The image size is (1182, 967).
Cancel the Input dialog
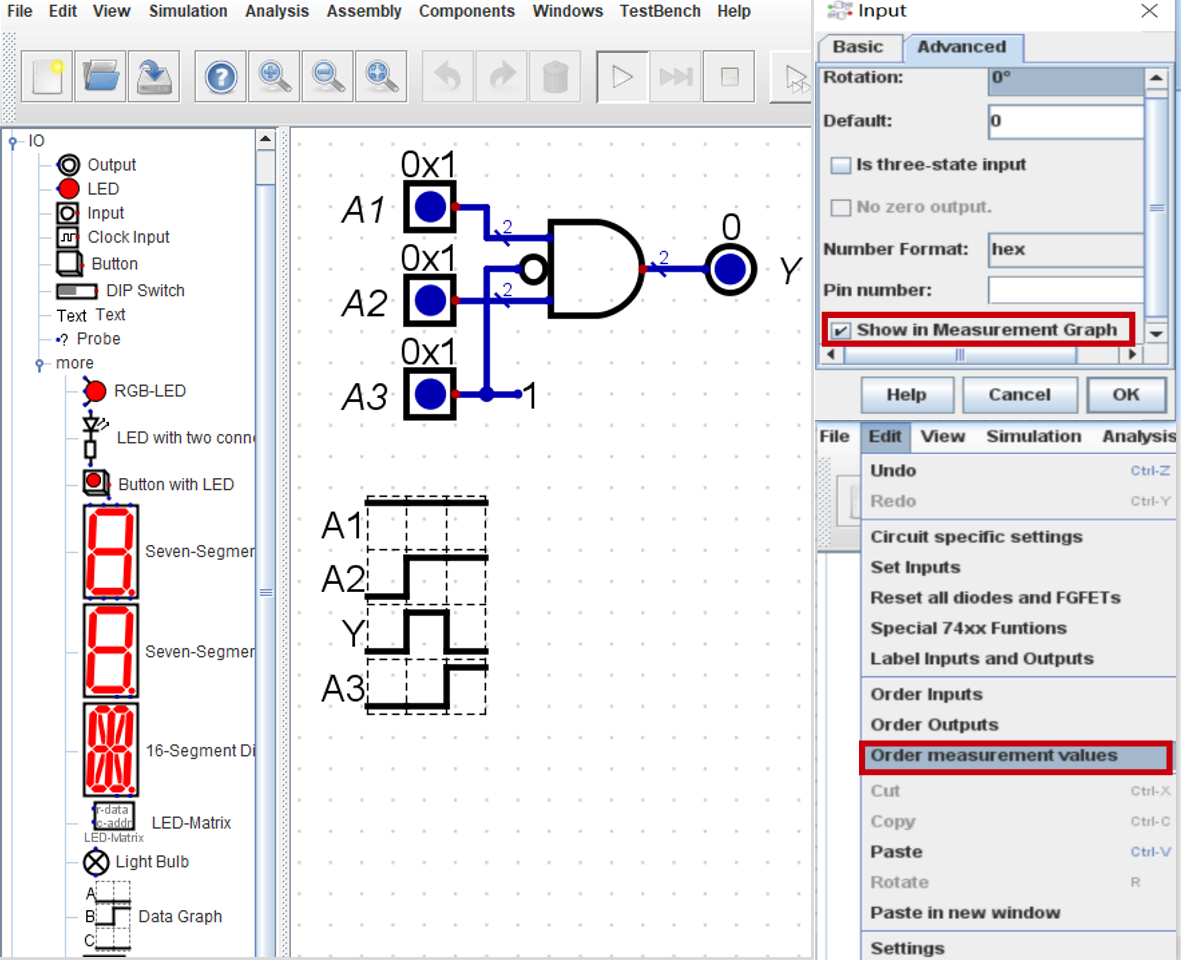click(1019, 395)
